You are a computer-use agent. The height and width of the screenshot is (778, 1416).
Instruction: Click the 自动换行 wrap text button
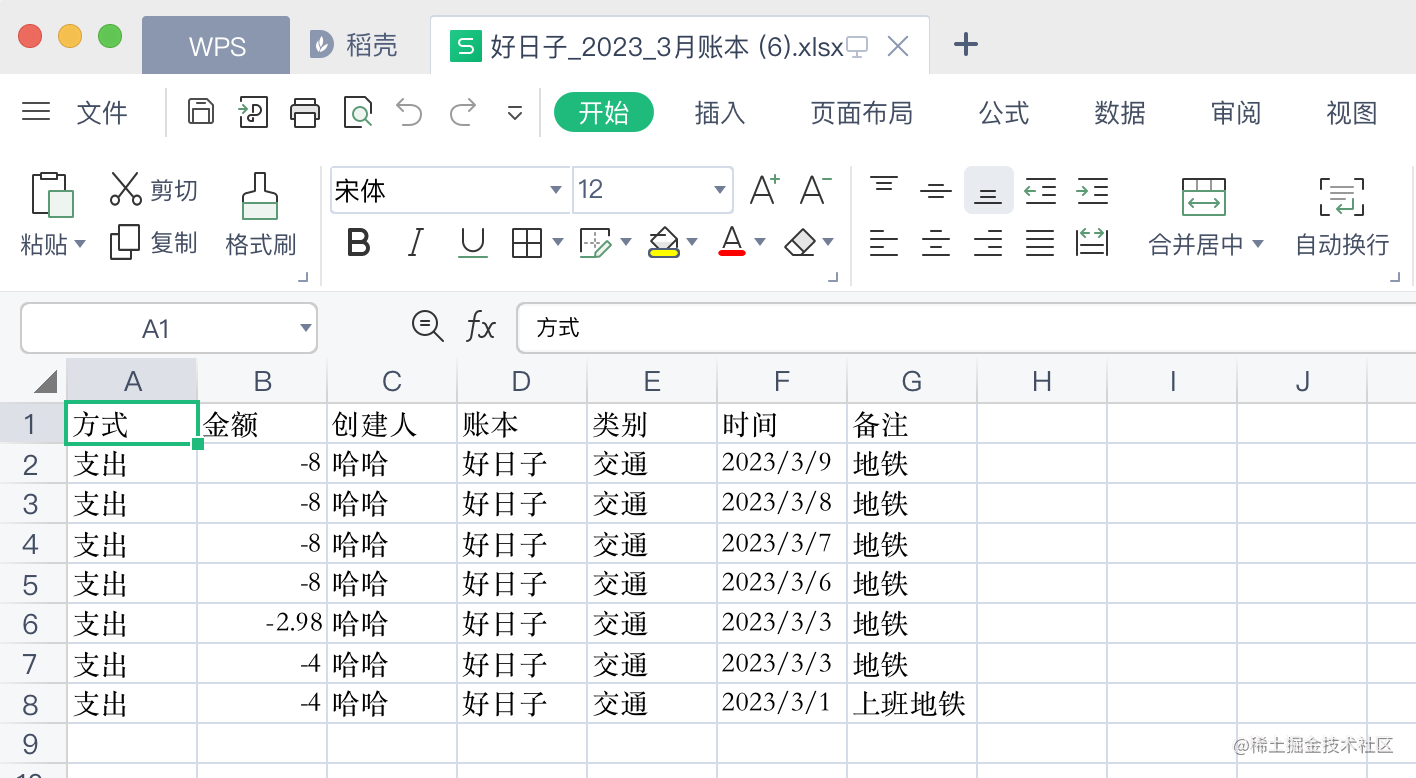(x=1342, y=215)
